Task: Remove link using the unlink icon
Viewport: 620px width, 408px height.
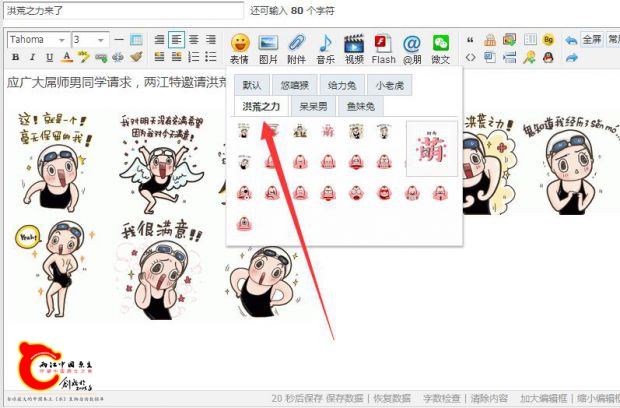Action: [118, 57]
